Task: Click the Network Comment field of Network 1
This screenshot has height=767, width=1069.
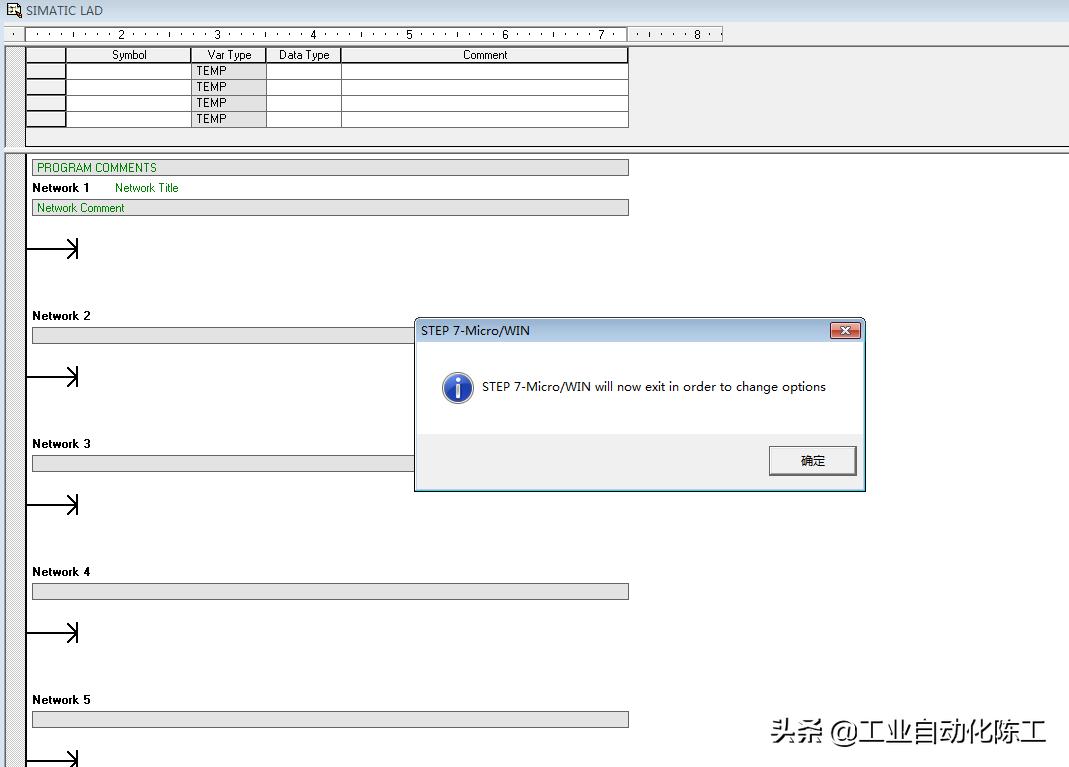Action: point(330,208)
